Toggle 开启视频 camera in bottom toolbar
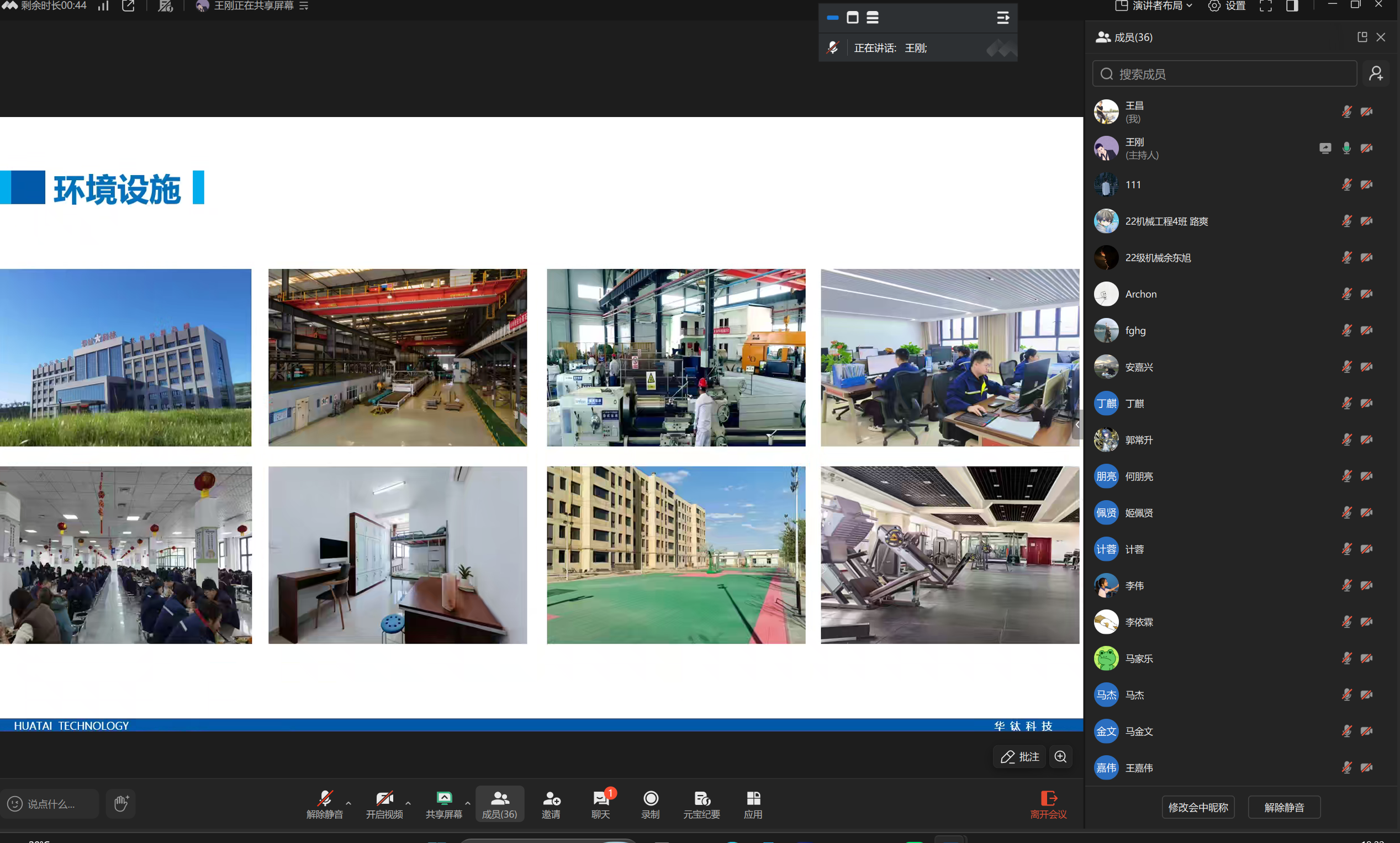This screenshot has height=843, width=1400. pyautogui.click(x=385, y=804)
